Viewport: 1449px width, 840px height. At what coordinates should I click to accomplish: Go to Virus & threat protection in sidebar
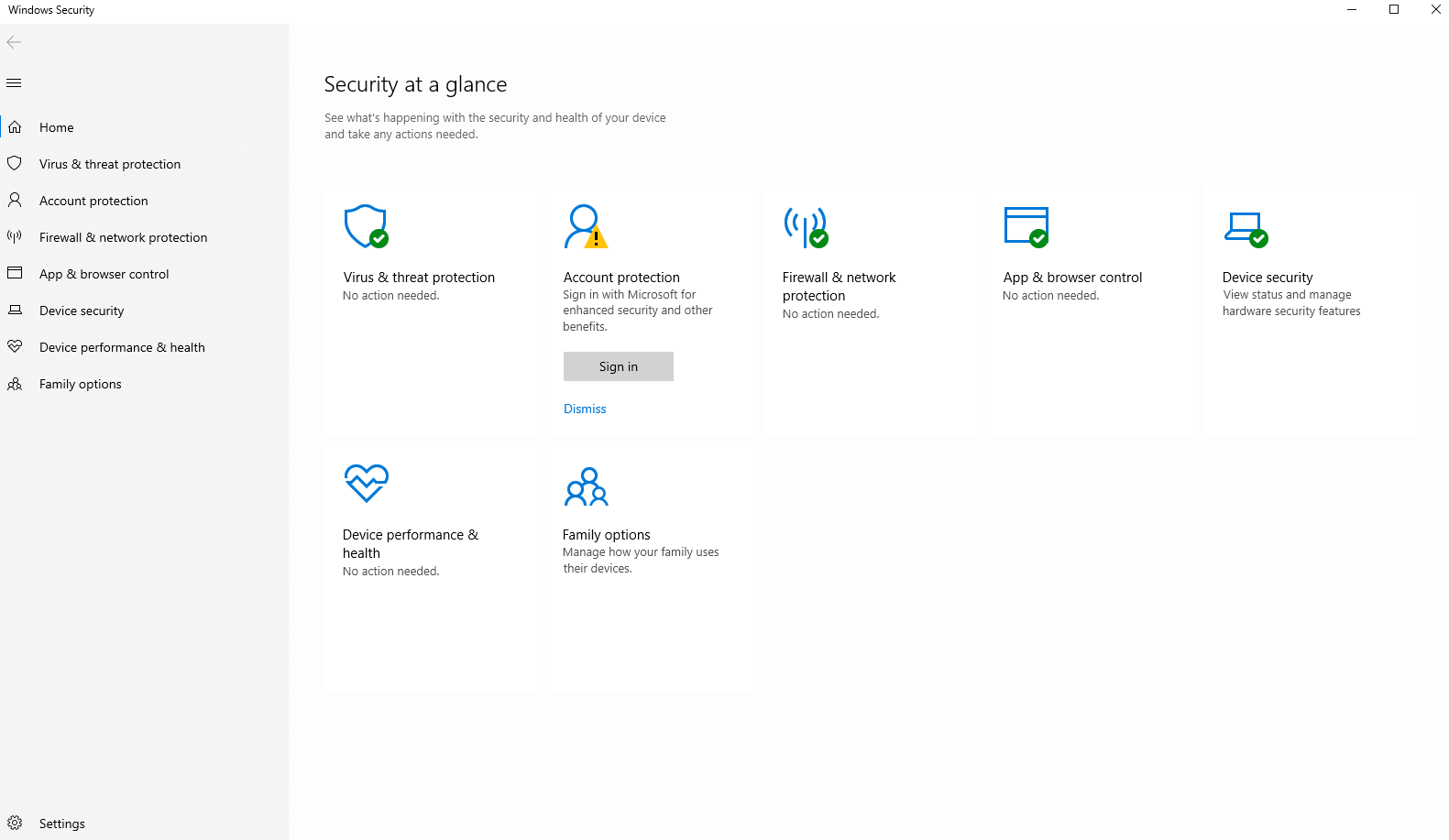coord(144,164)
